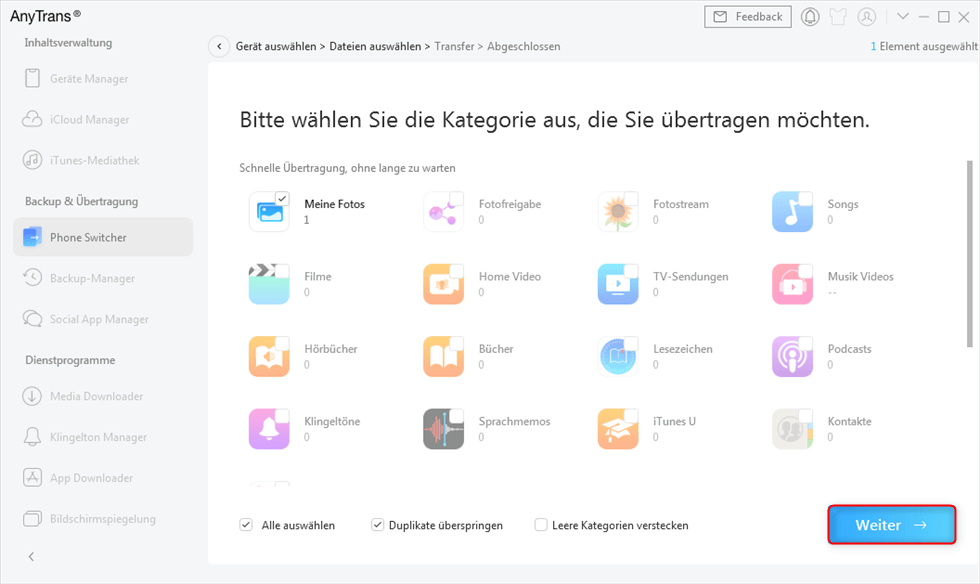Toggle Duplikate überspringen checkbox
This screenshot has width=980, height=584.
coord(377,525)
